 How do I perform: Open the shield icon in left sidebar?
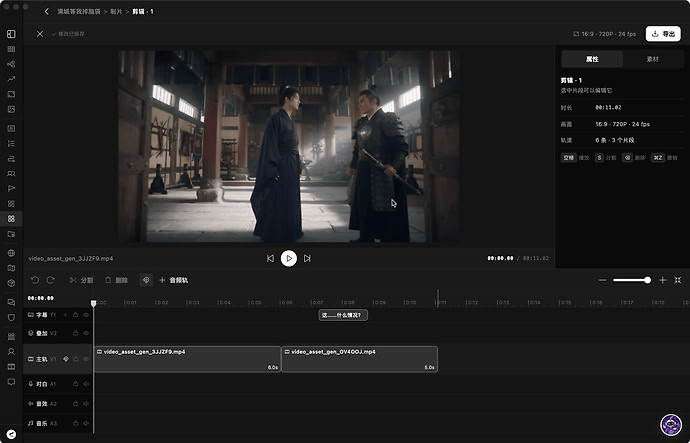point(11,317)
